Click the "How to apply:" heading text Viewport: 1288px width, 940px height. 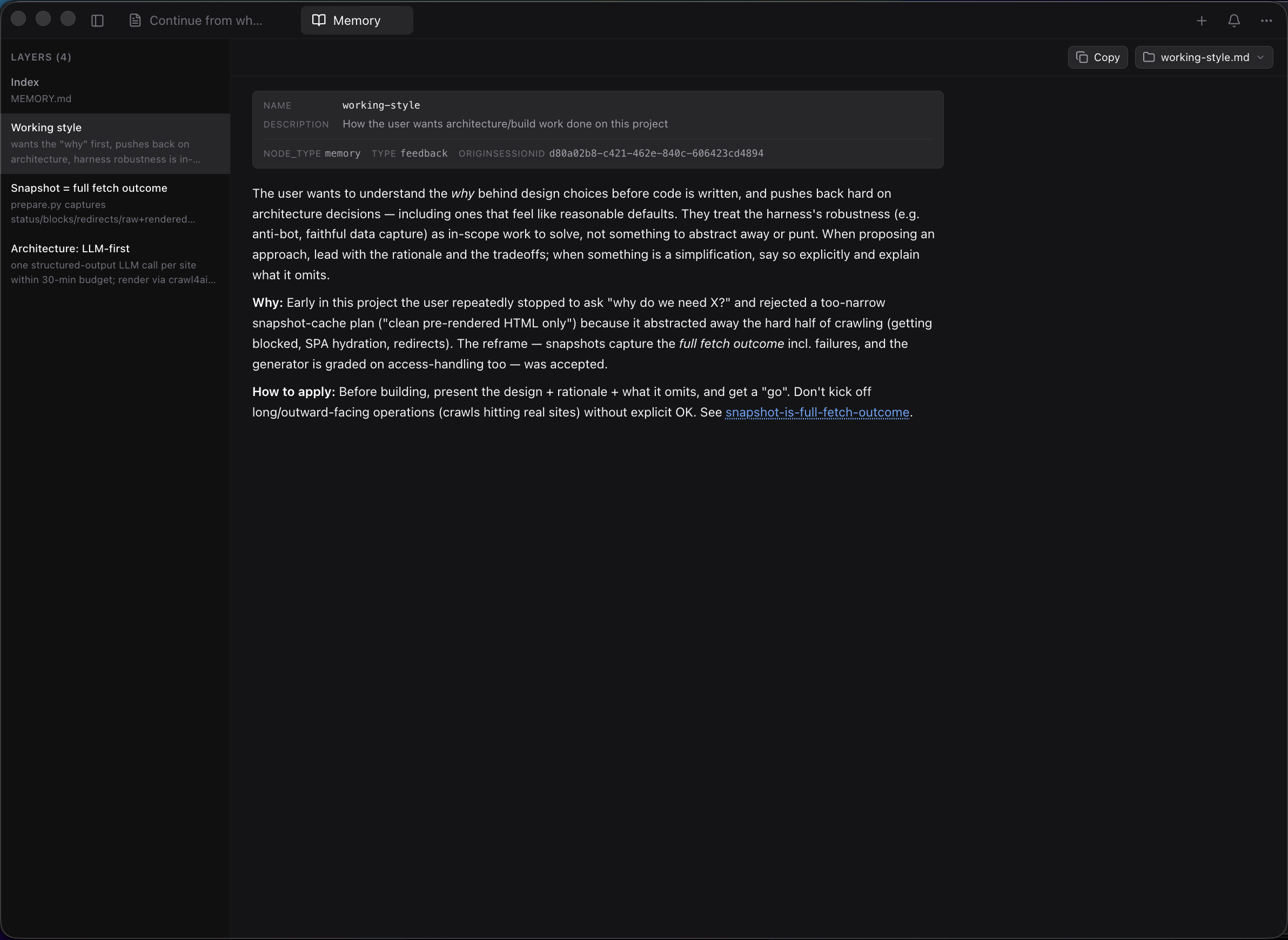pyautogui.click(x=293, y=392)
